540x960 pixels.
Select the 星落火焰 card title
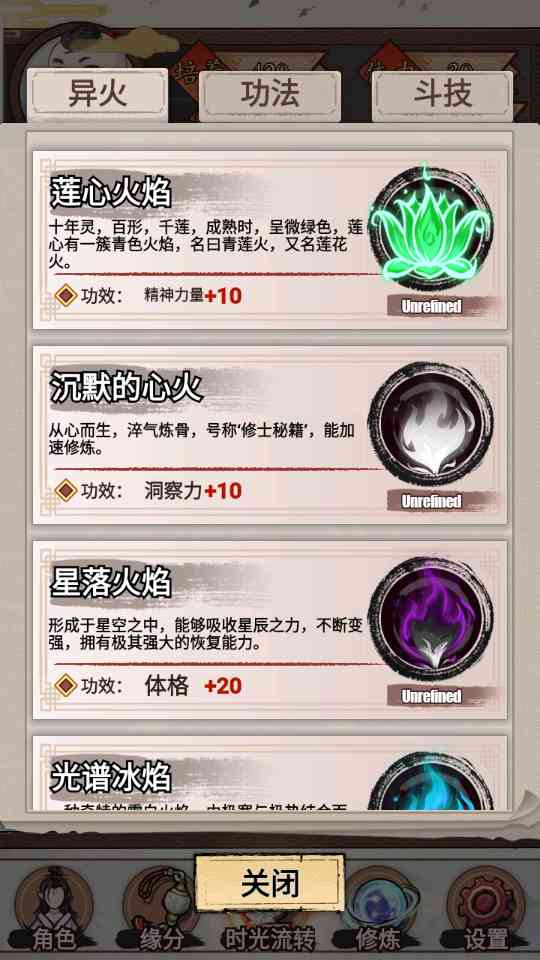click(x=110, y=582)
